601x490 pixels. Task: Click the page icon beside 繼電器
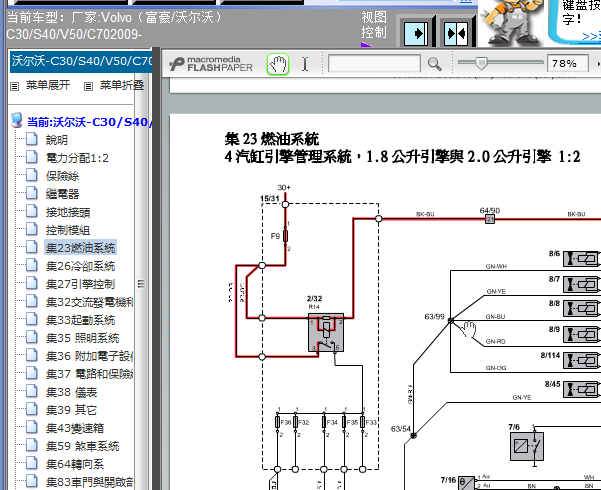click(32, 193)
